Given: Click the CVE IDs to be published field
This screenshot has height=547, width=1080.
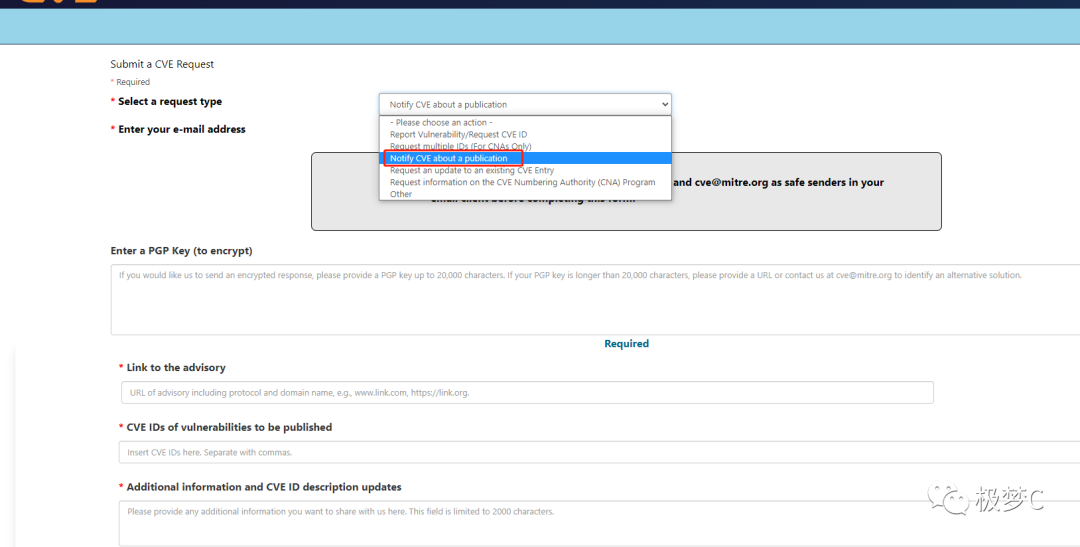Looking at the screenshot, I should click(599, 452).
